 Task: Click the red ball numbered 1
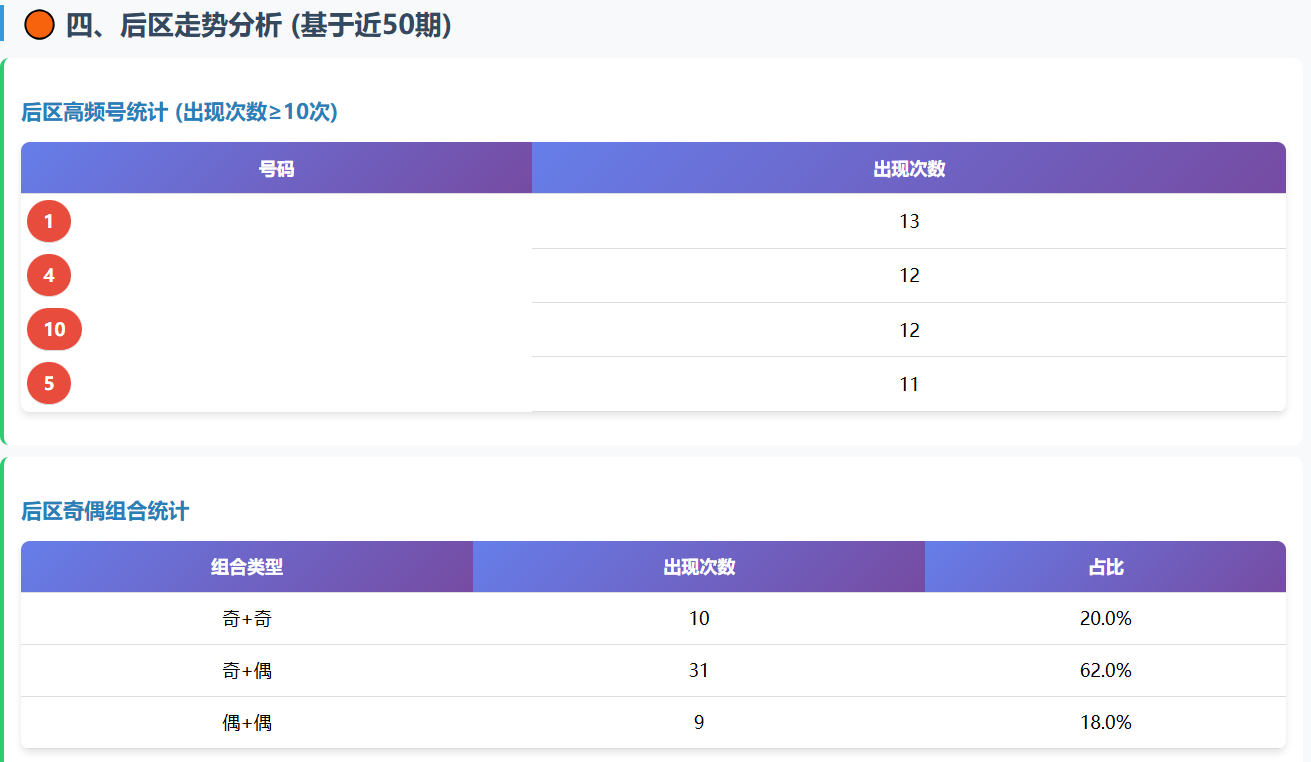pos(49,221)
